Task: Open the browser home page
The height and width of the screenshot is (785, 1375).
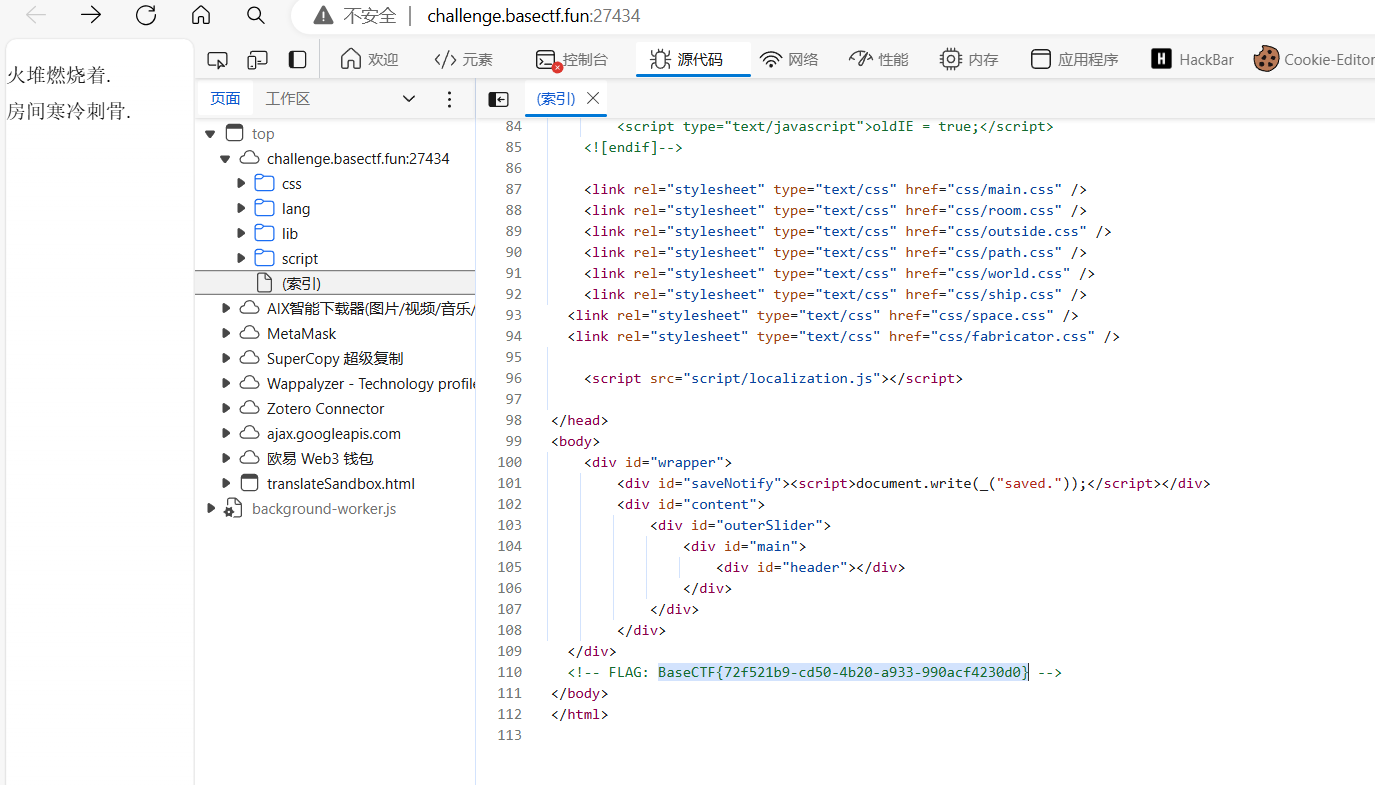Action: tap(201, 15)
